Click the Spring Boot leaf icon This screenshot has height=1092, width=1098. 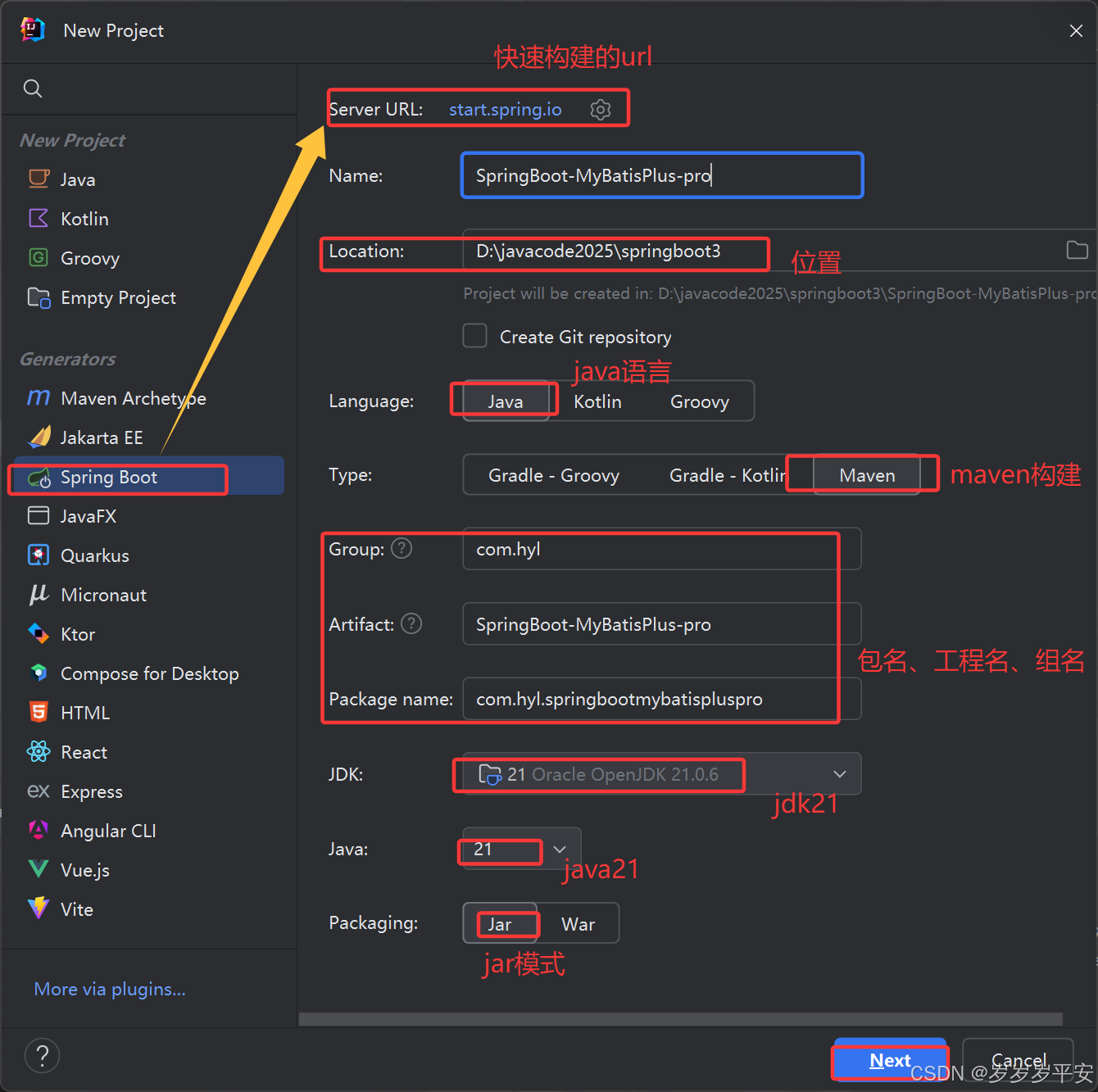click(39, 477)
